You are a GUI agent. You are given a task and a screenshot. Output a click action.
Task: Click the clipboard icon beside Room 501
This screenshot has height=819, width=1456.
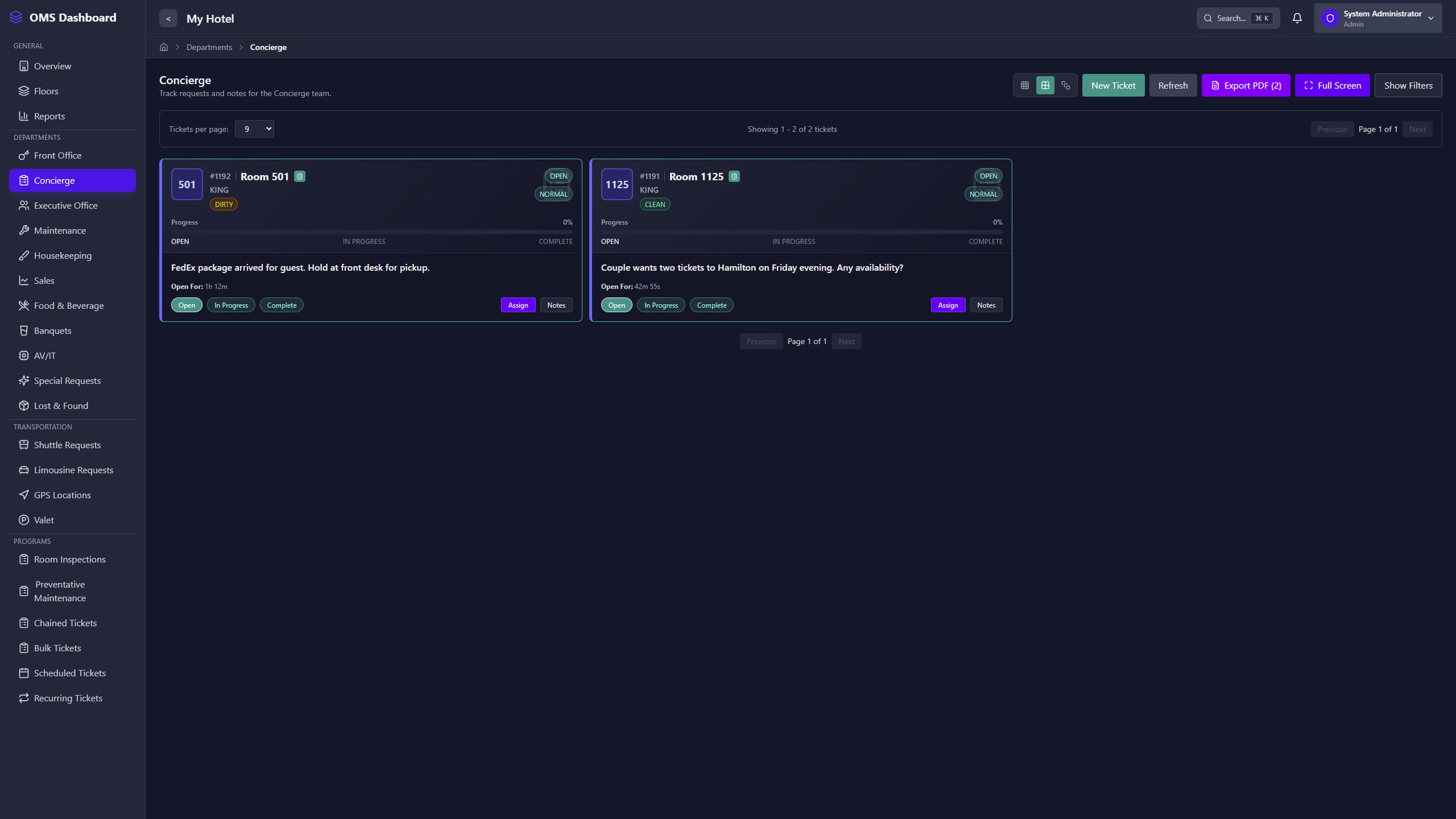pyautogui.click(x=299, y=176)
